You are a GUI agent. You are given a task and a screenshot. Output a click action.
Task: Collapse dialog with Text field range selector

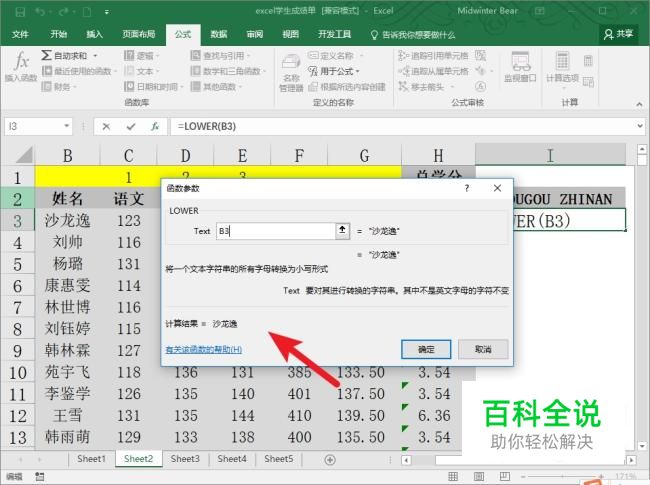342,230
